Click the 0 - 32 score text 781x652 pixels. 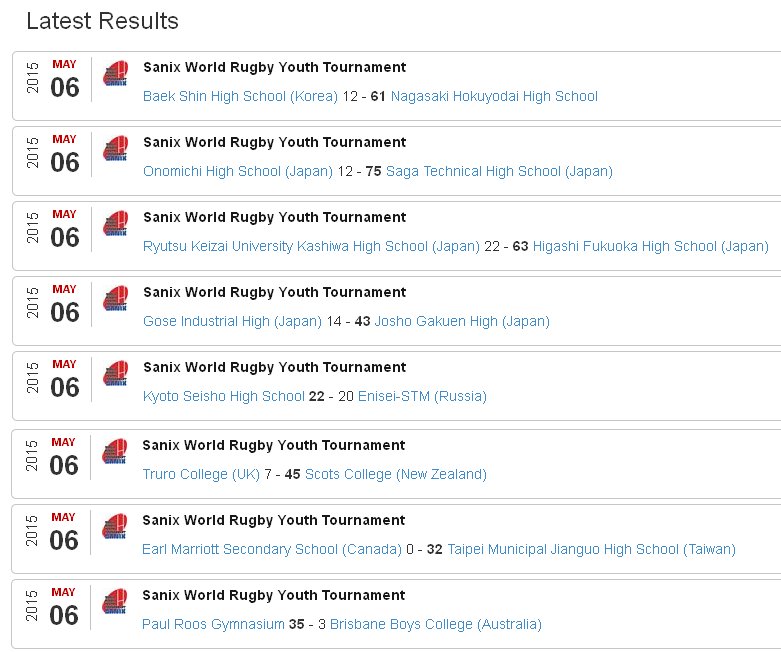click(424, 549)
